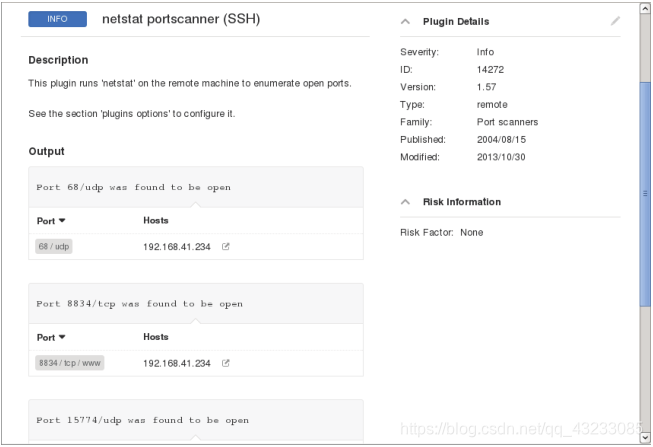This screenshot has width=653, height=447.
Task: Click the blue INFO severity badge
Action: pyautogui.click(x=57, y=19)
